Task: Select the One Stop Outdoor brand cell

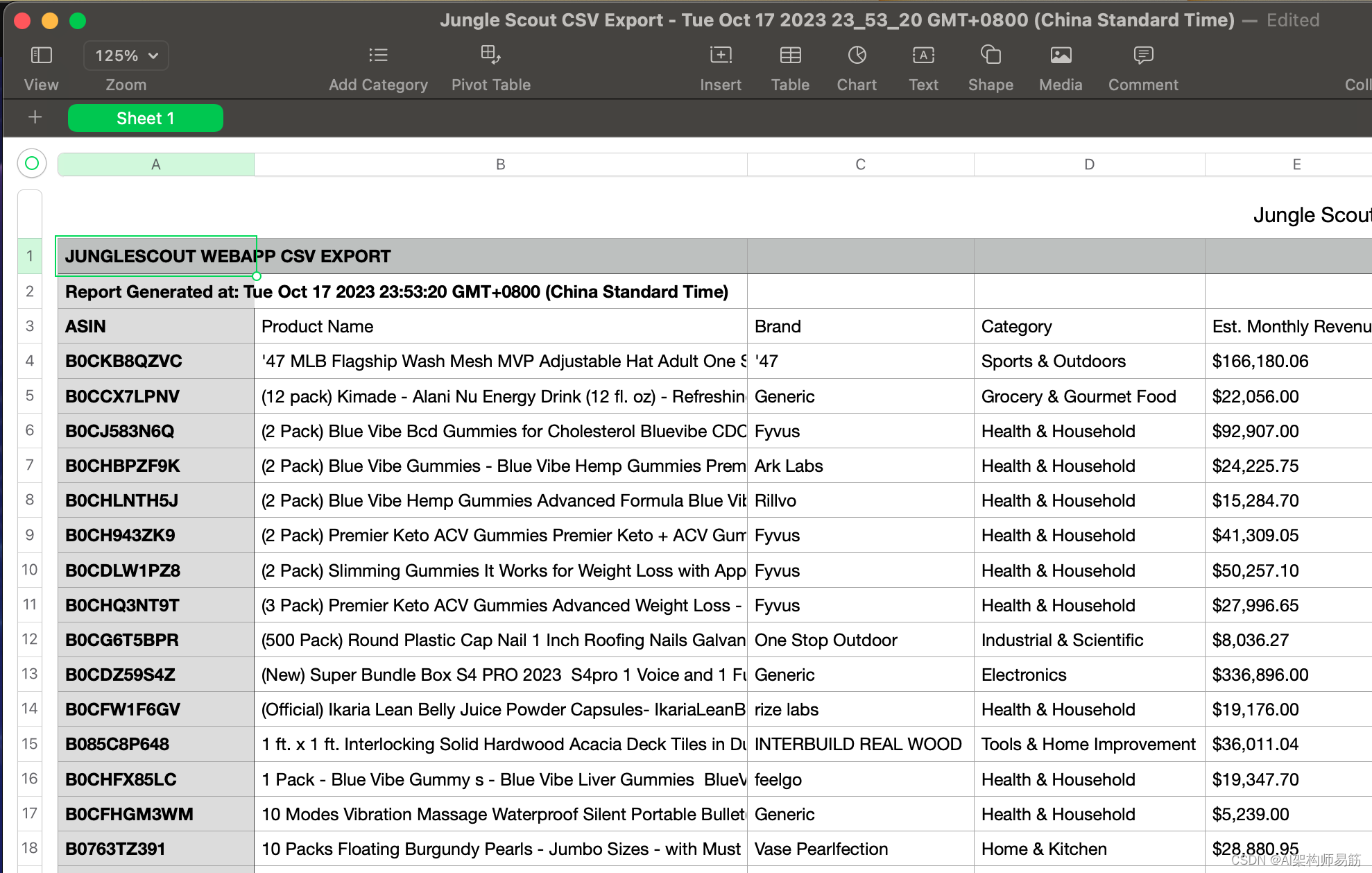Action: coord(861,640)
